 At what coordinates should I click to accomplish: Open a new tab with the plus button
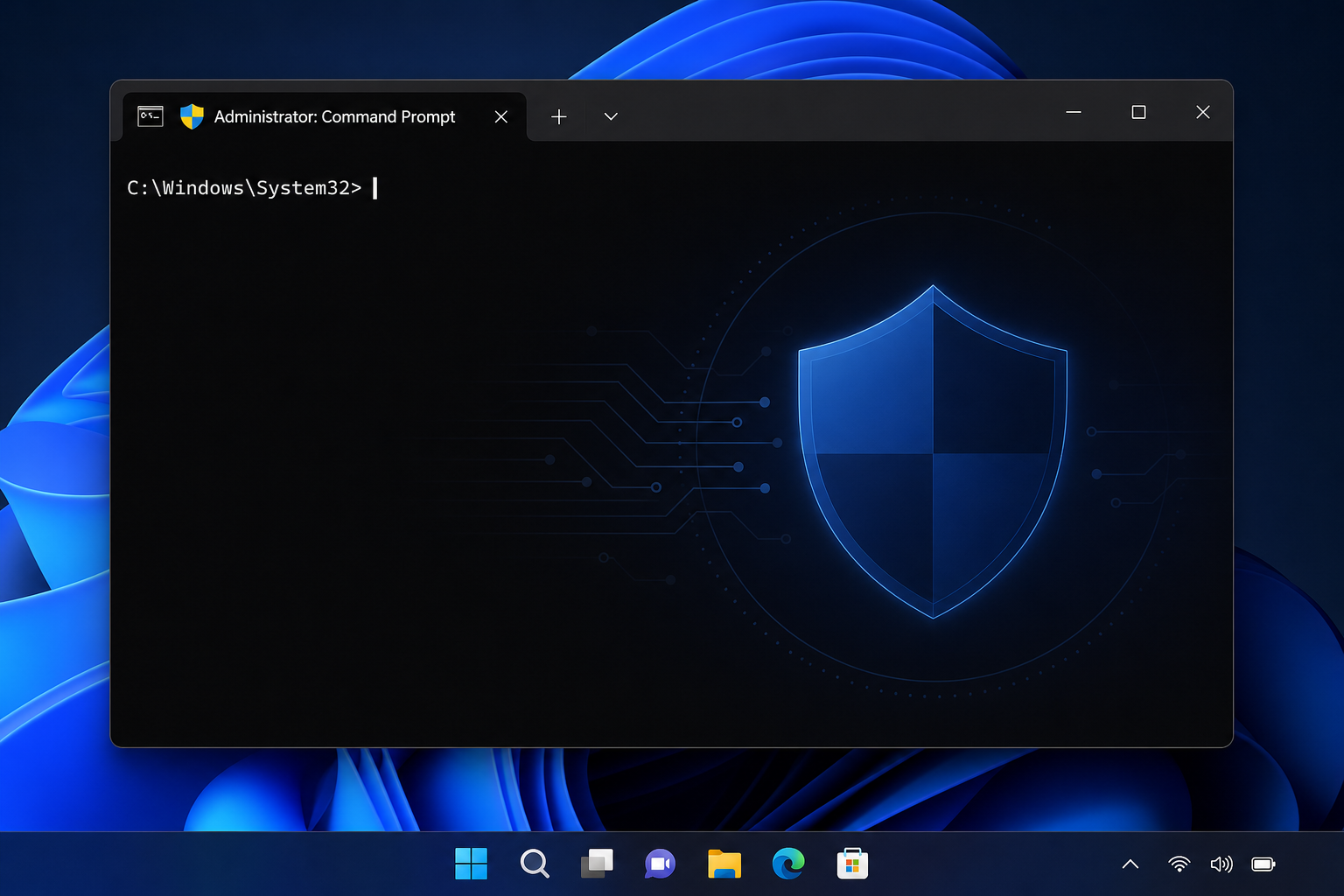559,116
